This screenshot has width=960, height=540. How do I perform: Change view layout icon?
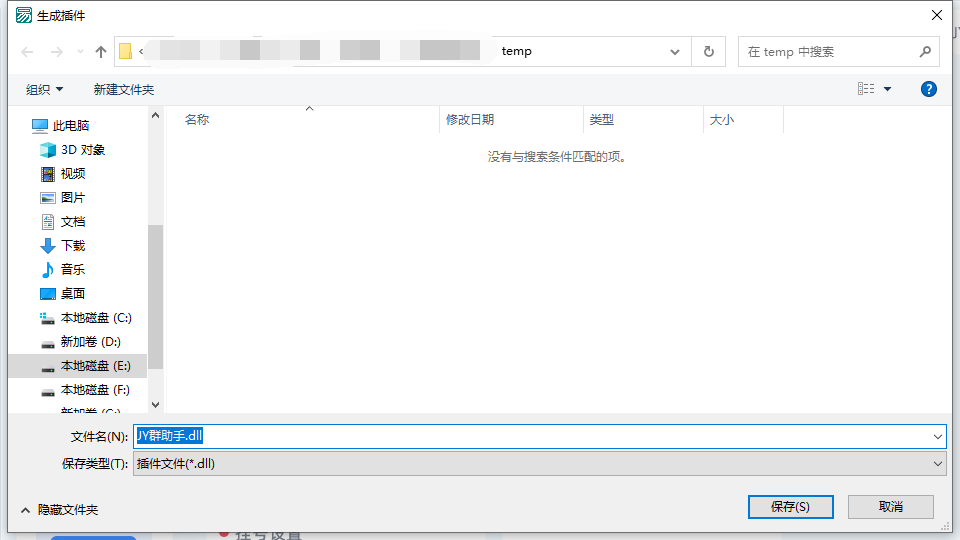(x=866, y=89)
